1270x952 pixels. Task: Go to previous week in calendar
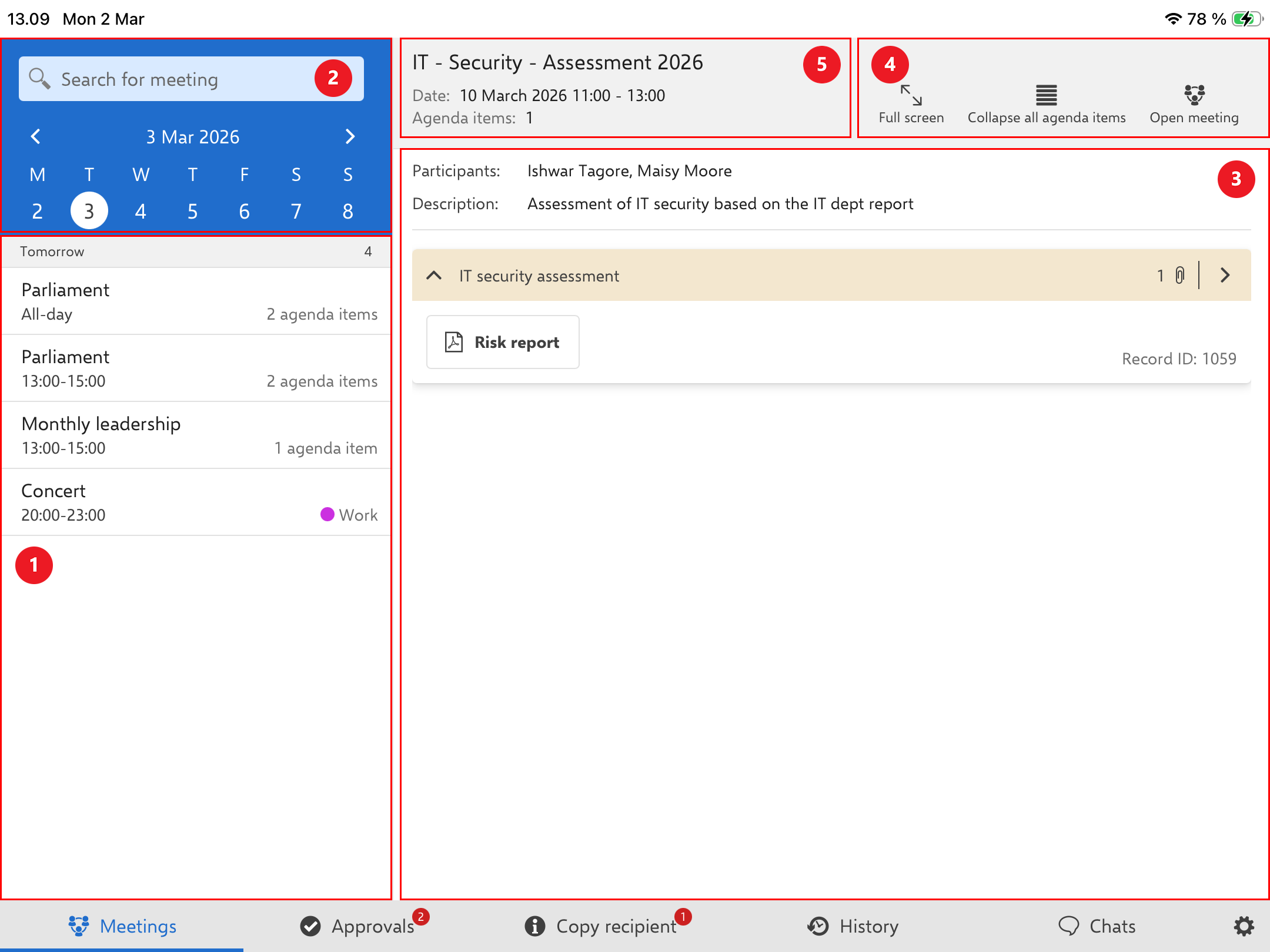36,136
